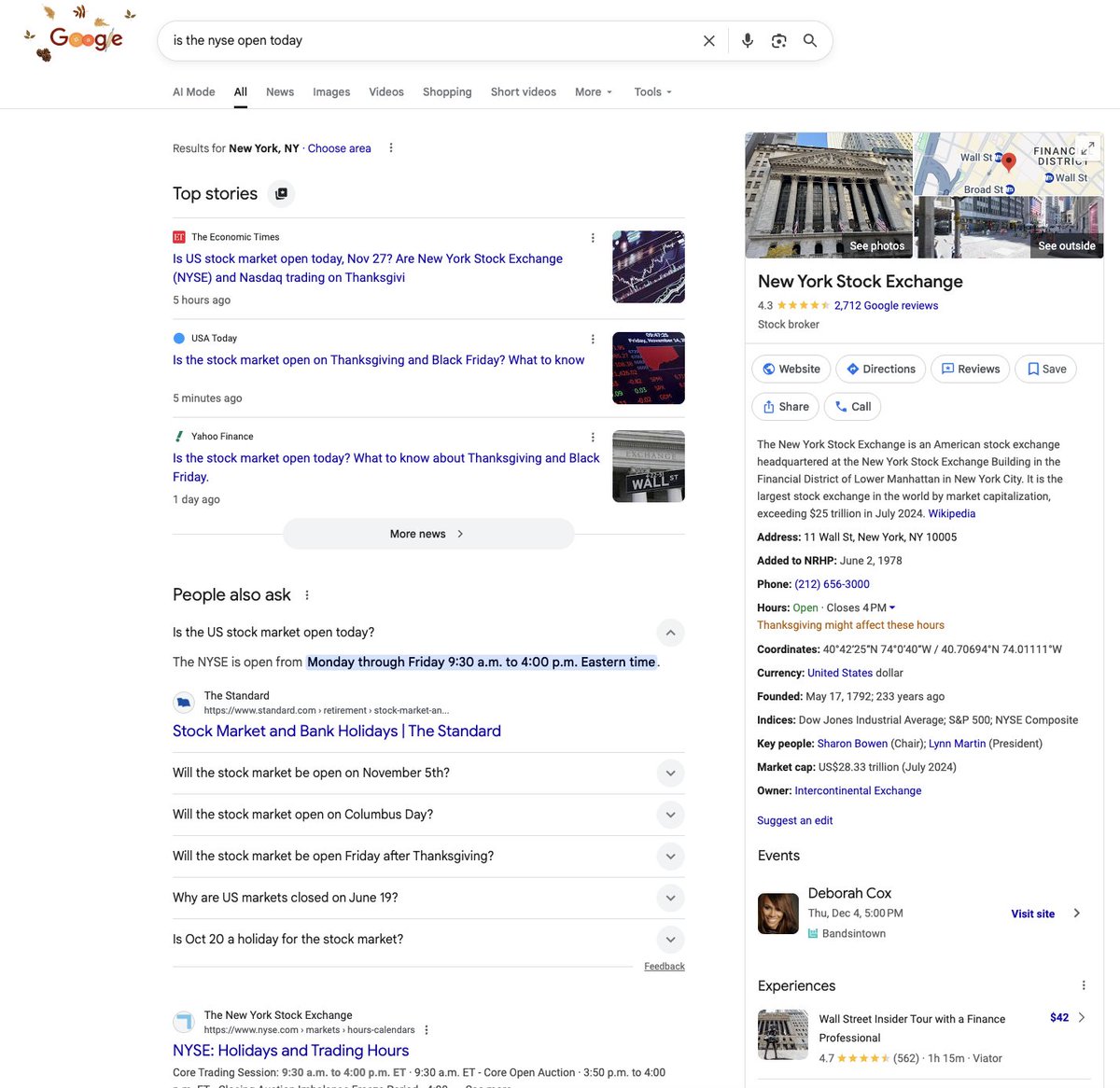Click the Top stories collection icon
1120x1088 pixels.
point(281,193)
